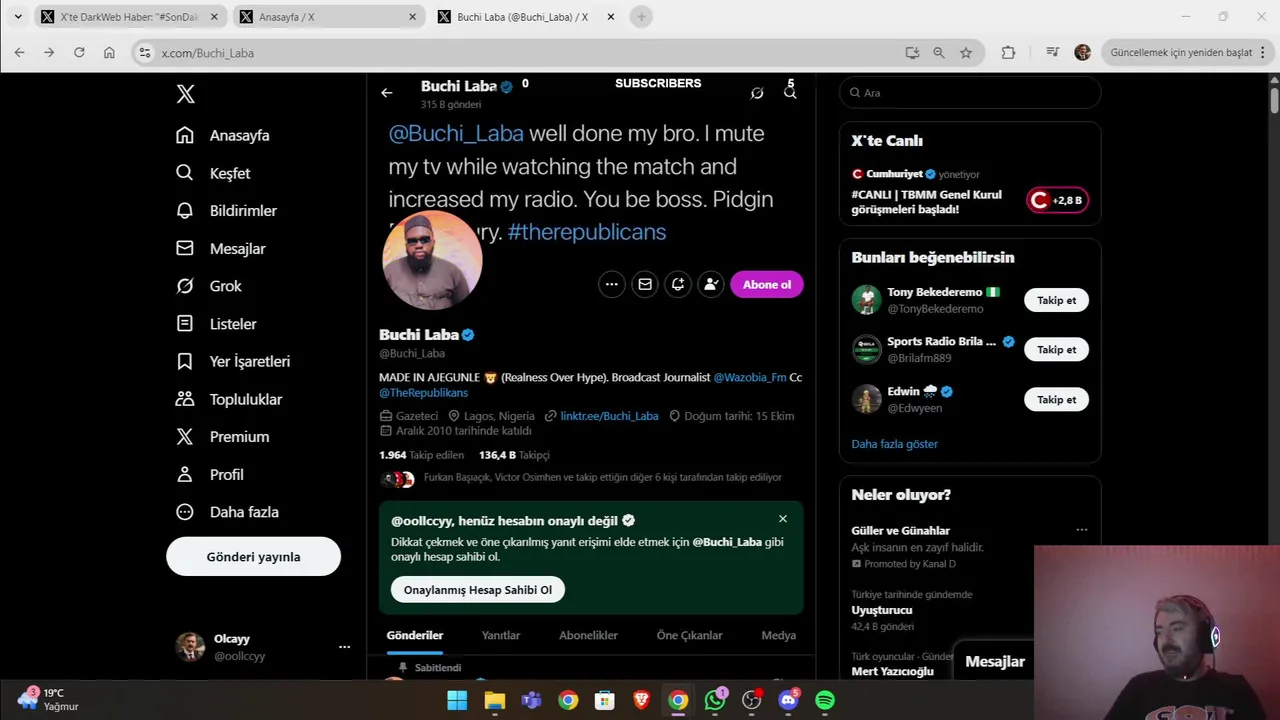1280x720 pixels.
Task: Open the 136,4 B Takipçi list
Action: pos(514,455)
